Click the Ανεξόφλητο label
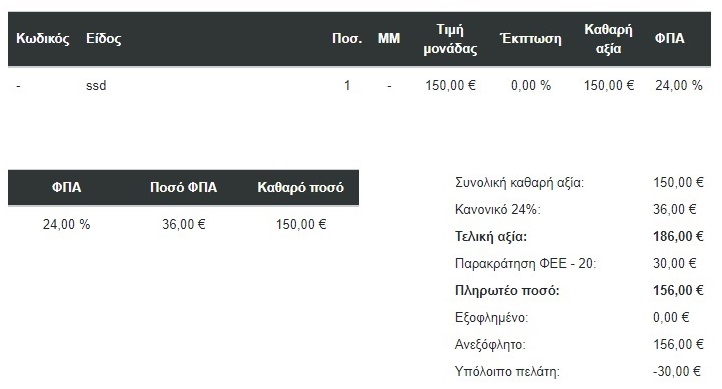This screenshot has width=722, height=389. point(490,345)
